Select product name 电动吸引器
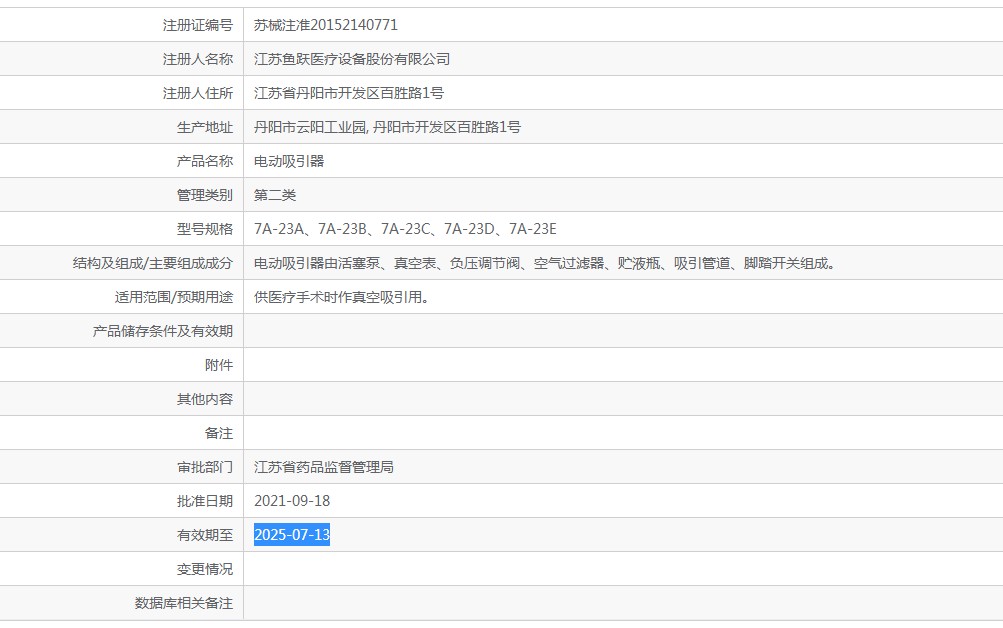1003x628 pixels. [289, 161]
